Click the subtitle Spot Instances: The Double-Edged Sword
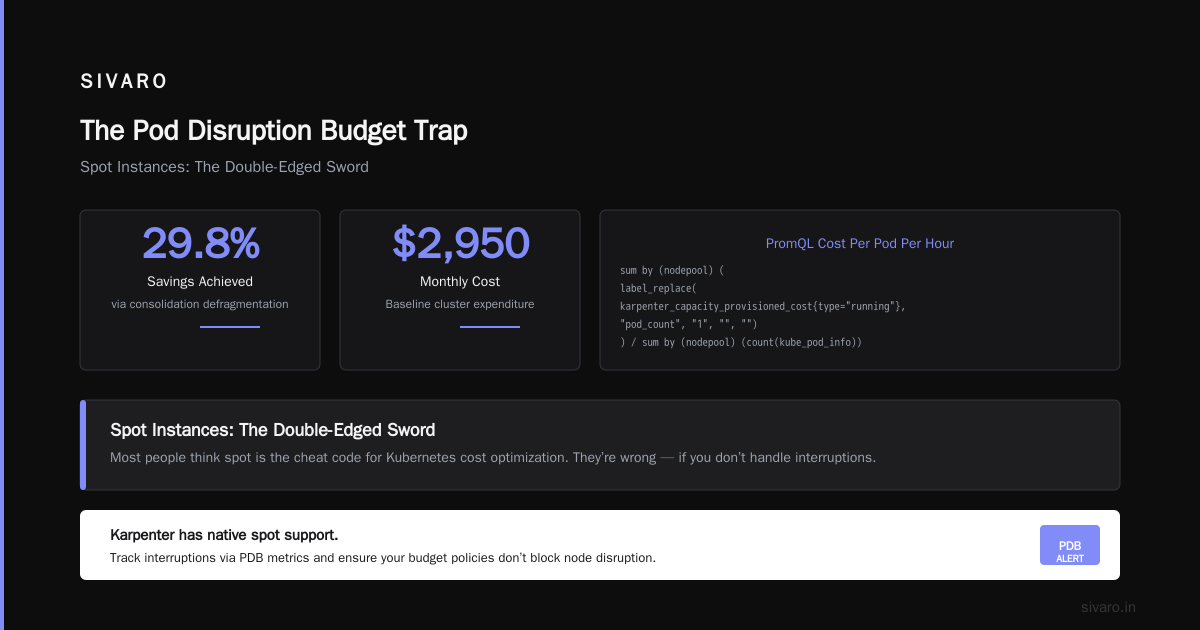The height and width of the screenshot is (630, 1200). (224, 167)
